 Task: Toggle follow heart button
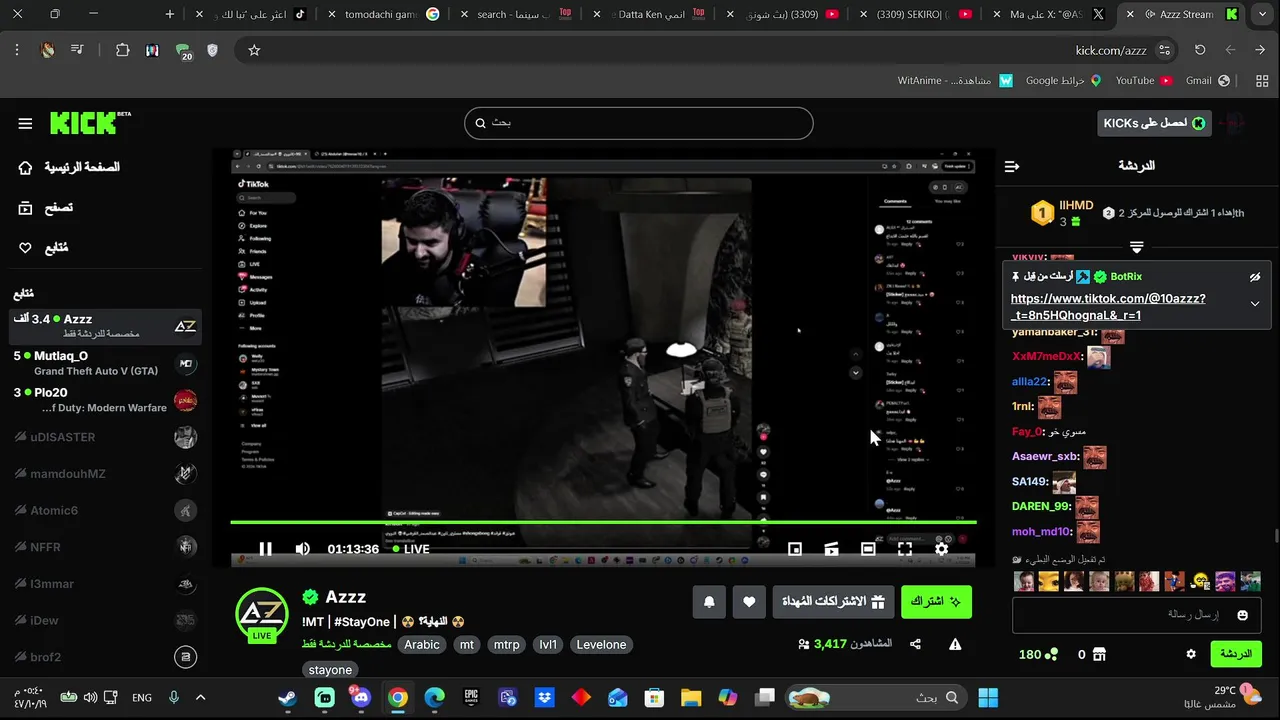pyautogui.click(x=749, y=602)
